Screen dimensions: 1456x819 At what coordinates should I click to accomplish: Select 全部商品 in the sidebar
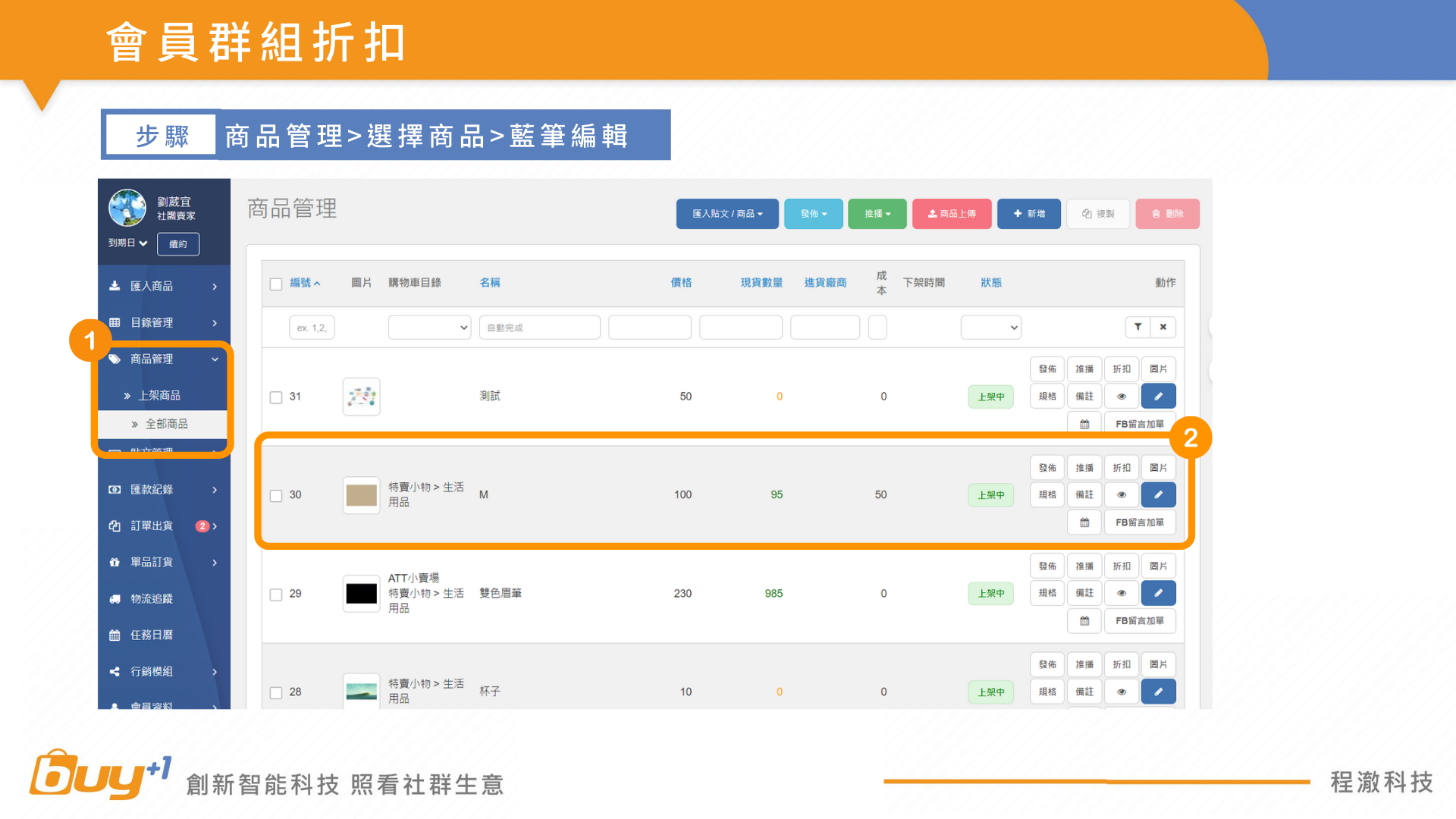[x=166, y=424]
